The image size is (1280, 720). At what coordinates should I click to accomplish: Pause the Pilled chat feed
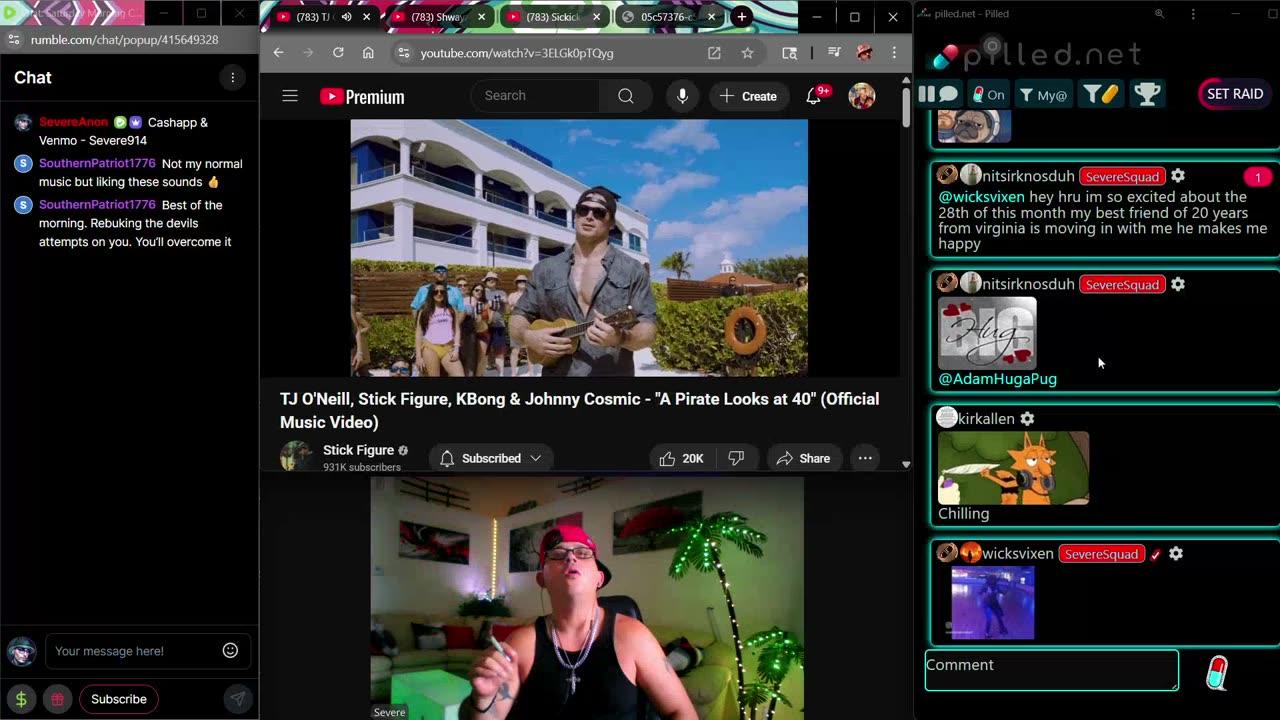tap(939, 94)
